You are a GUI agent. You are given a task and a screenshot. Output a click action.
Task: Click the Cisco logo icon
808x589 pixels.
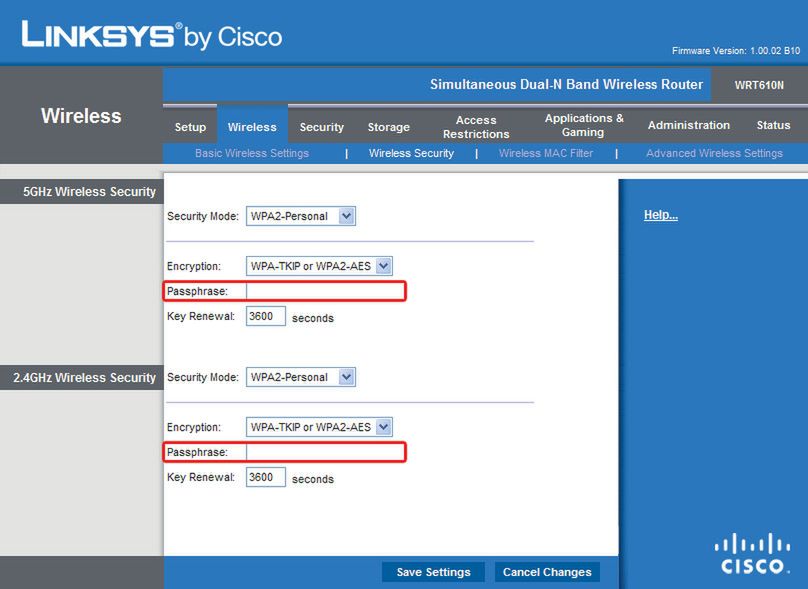click(750, 555)
